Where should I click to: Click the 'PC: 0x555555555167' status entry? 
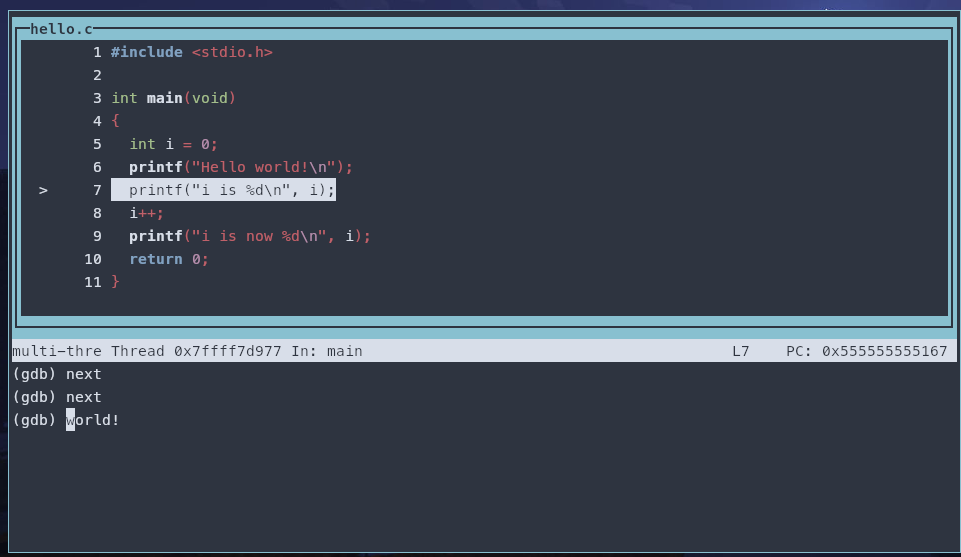coord(867,351)
